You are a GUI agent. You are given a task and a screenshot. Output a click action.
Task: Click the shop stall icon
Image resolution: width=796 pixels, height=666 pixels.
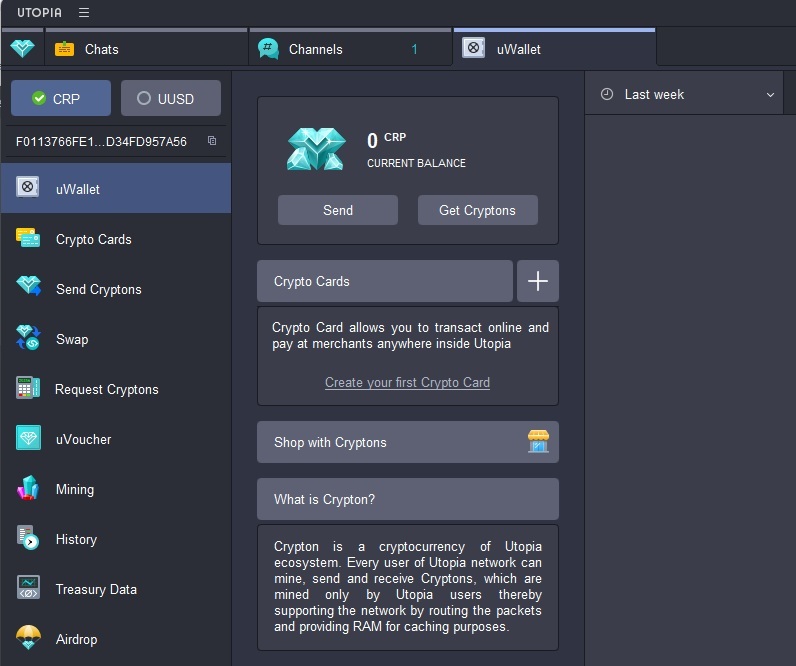coord(538,441)
